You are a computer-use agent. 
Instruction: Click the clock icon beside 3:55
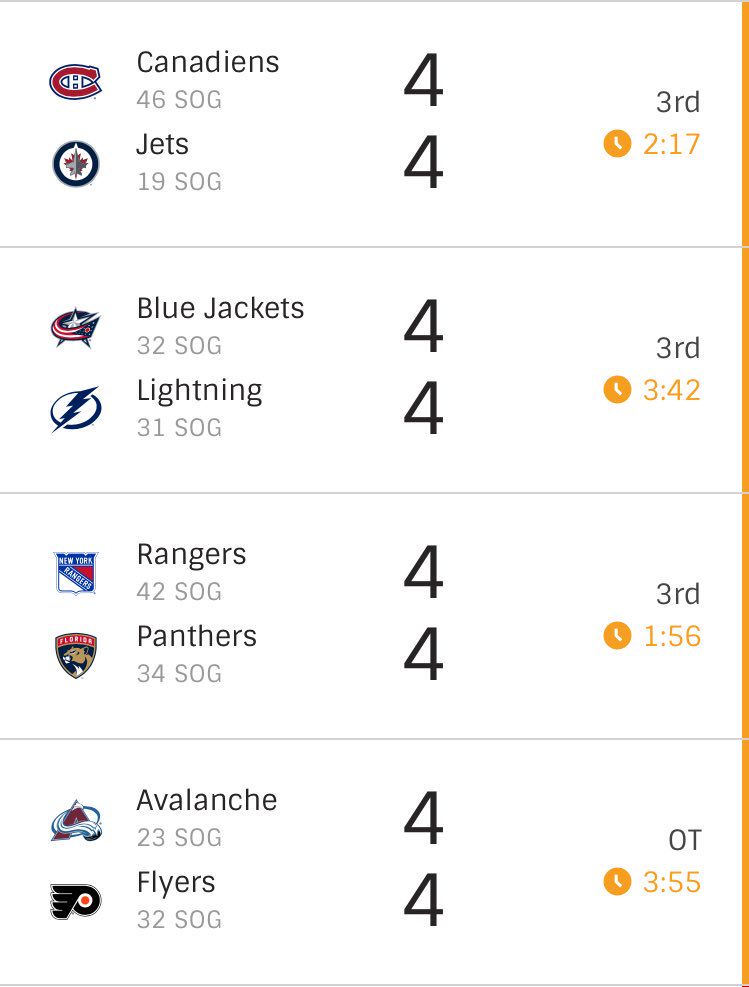[x=617, y=881]
